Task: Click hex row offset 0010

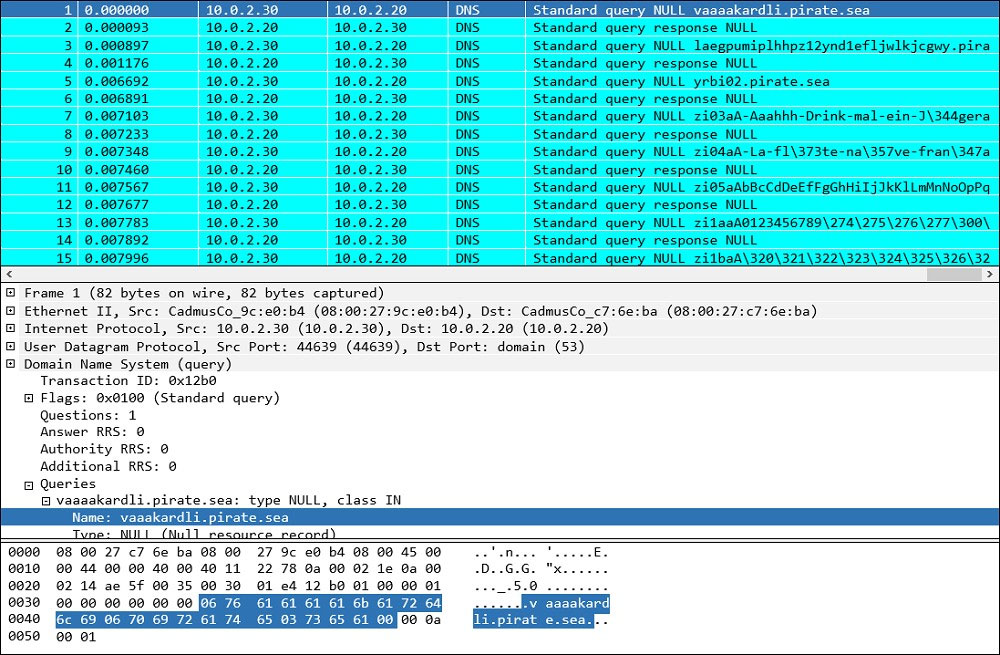Action: [24, 569]
